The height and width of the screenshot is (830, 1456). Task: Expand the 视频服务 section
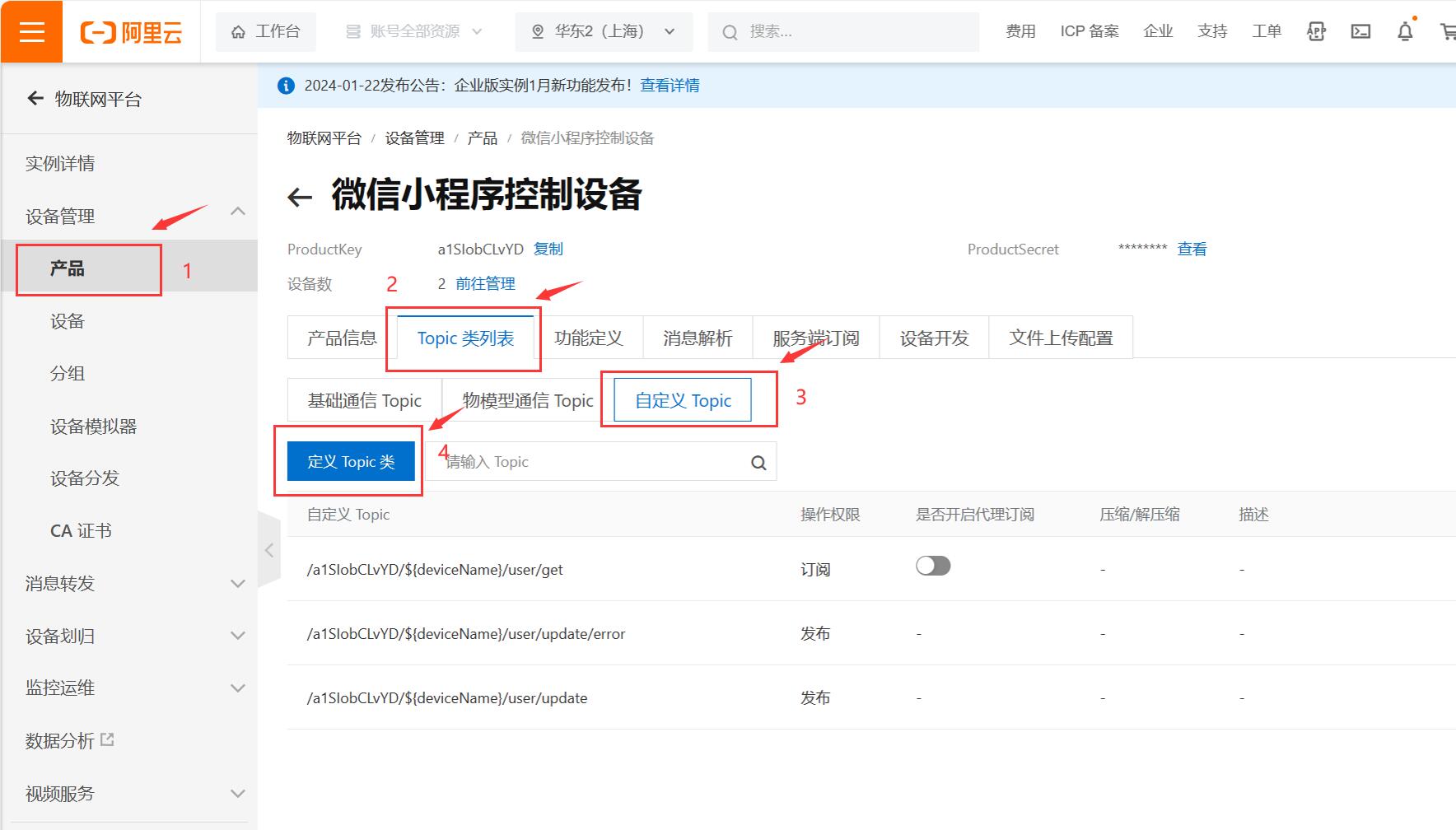point(238,794)
